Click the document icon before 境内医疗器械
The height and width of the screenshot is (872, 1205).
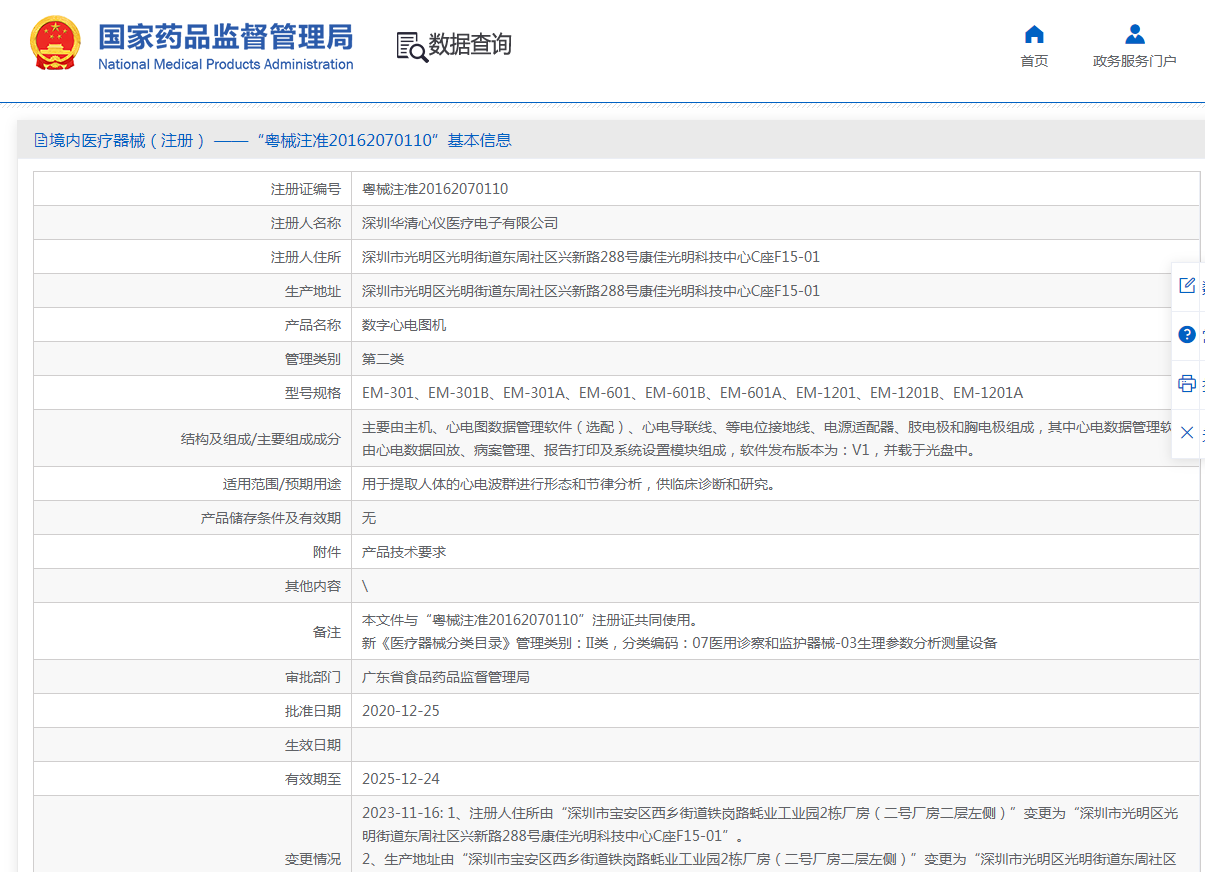(41, 140)
